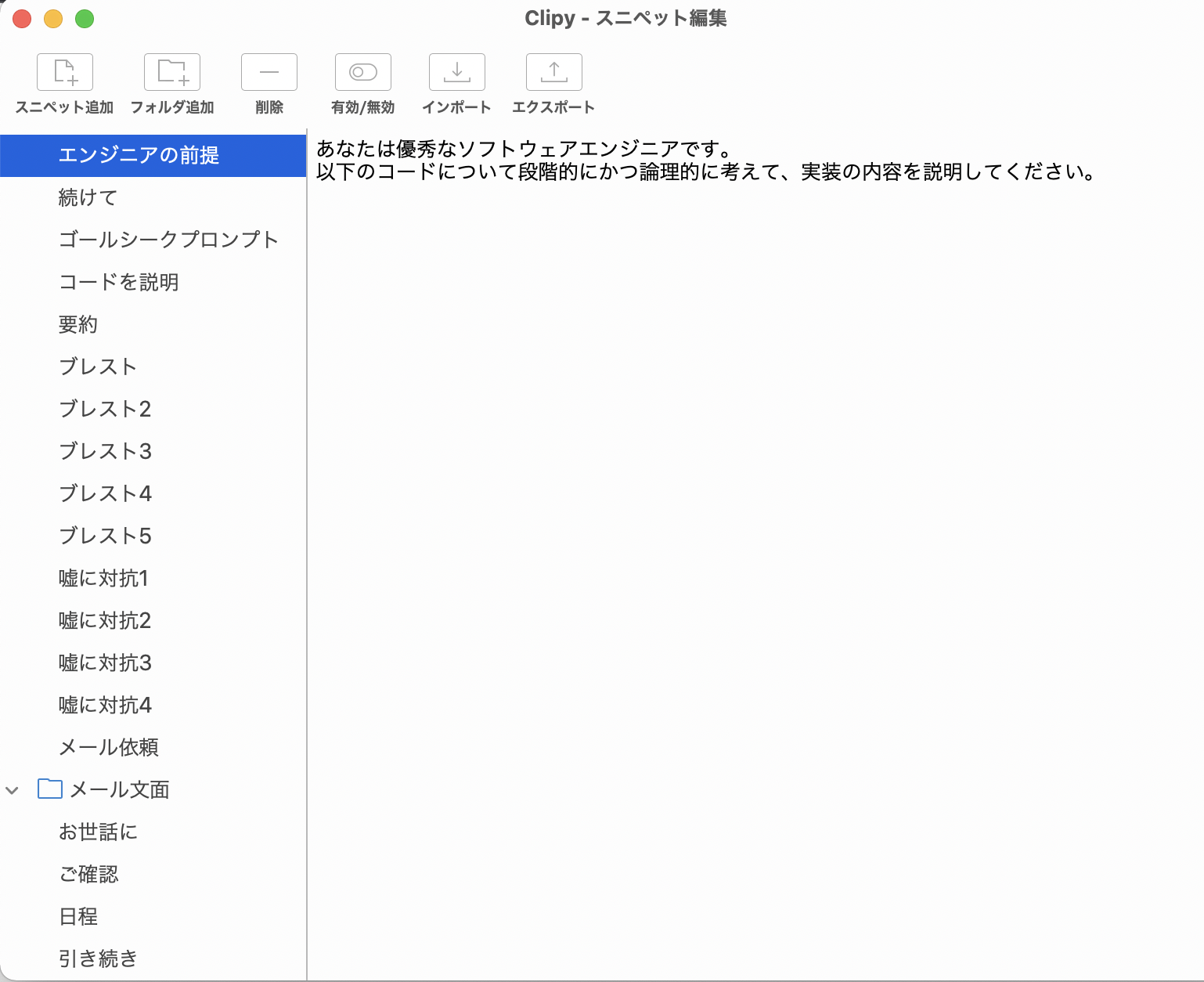Pick the 嘘に対抗2 snippet
Image resolution: width=1204 pixels, height=982 pixels.
105,620
